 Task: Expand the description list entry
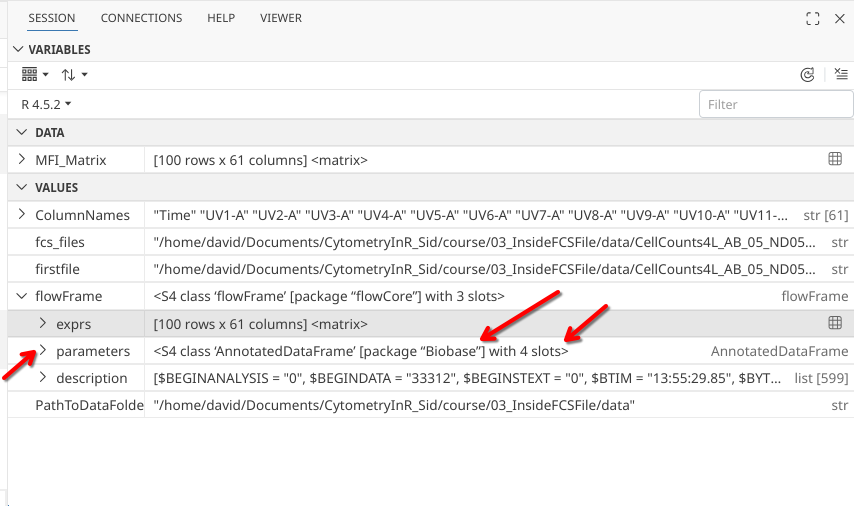click(x=43, y=378)
